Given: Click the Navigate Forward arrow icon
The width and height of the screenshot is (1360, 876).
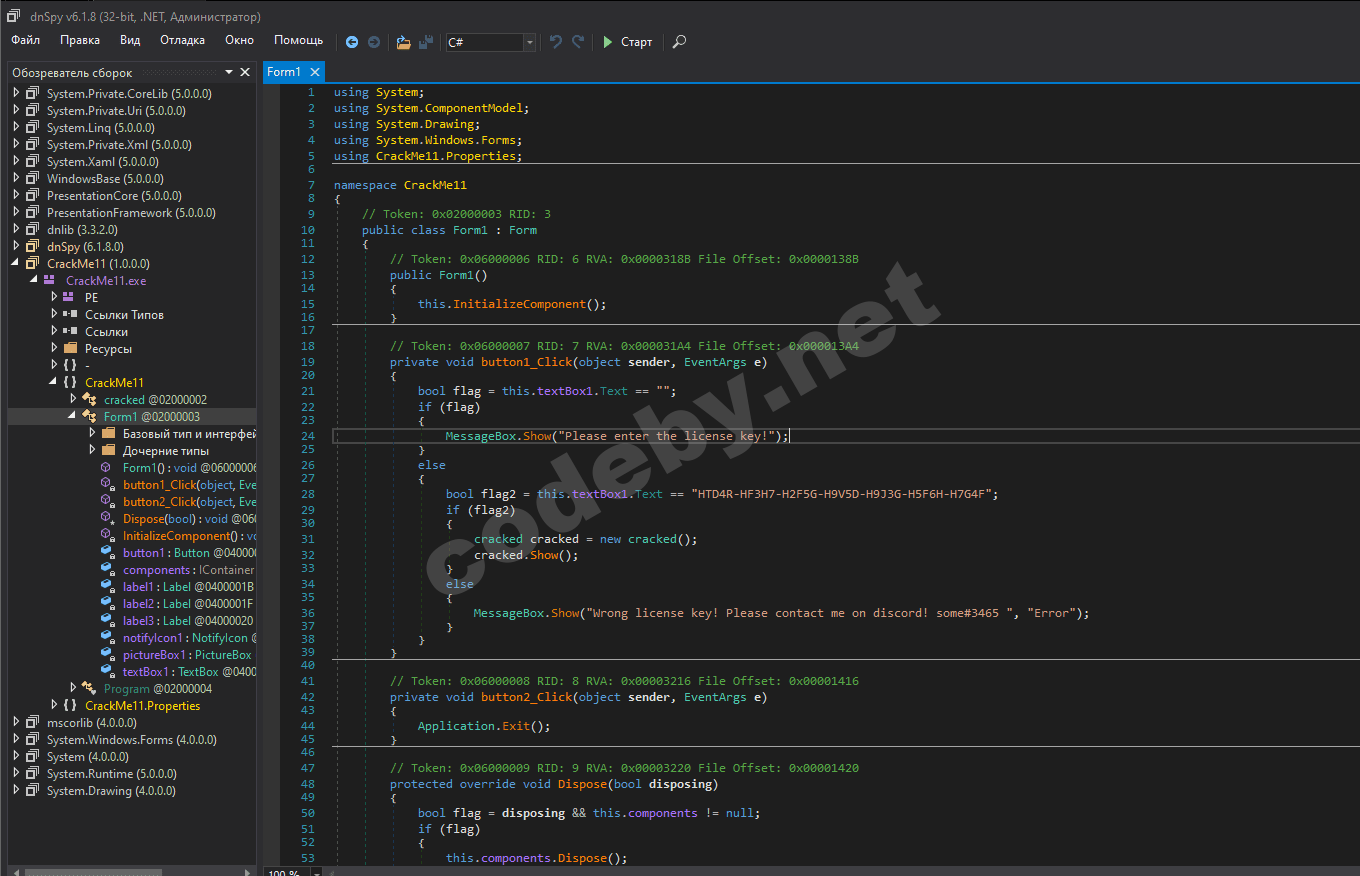Looking at the screenshot, I should click(374, 42).
